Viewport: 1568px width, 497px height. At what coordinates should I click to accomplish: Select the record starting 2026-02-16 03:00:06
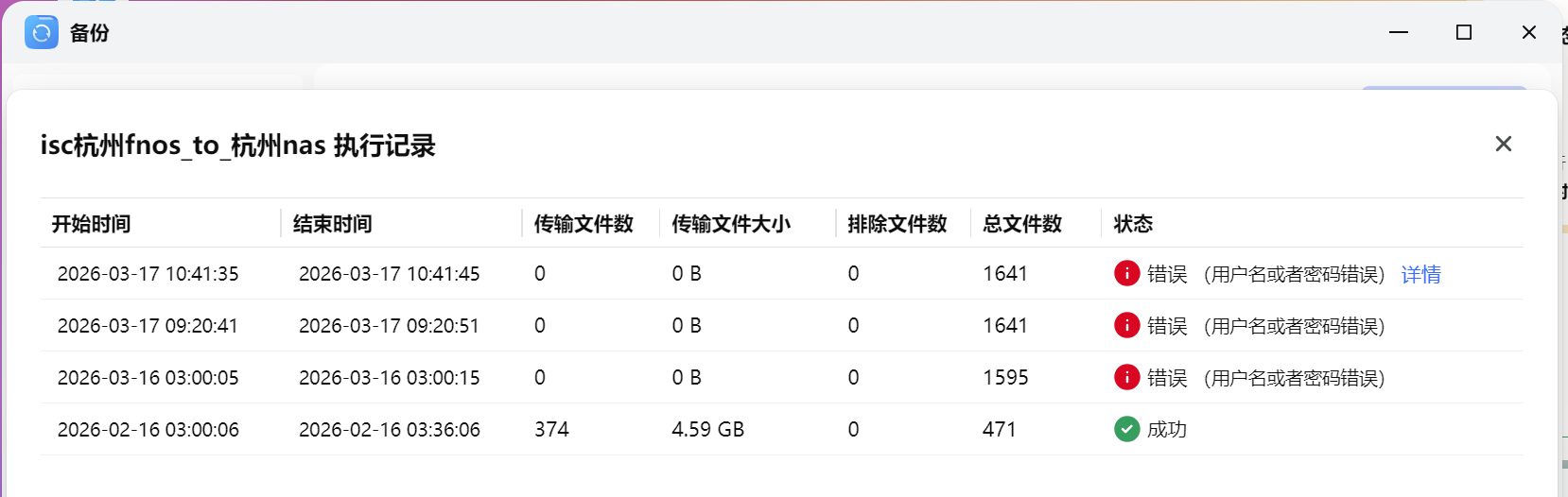148,430
